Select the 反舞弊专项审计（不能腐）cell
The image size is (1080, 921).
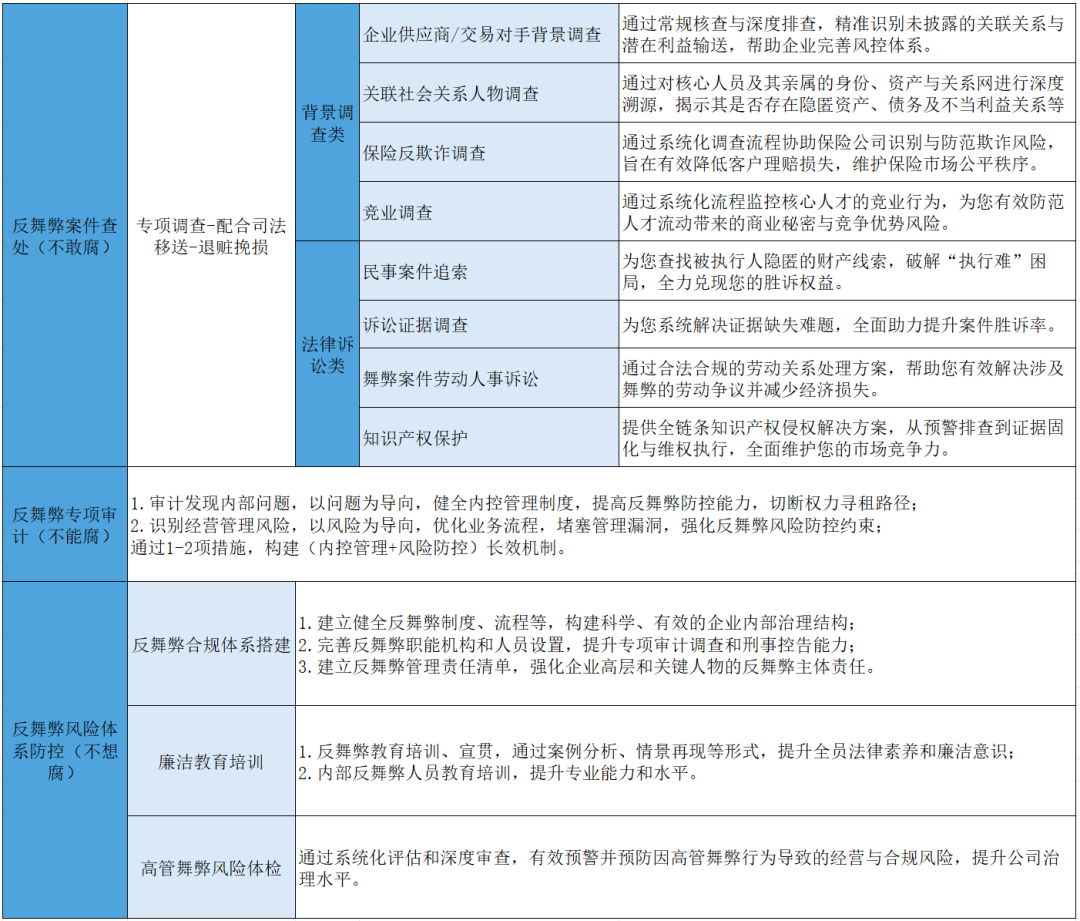(x=65, y=524)
